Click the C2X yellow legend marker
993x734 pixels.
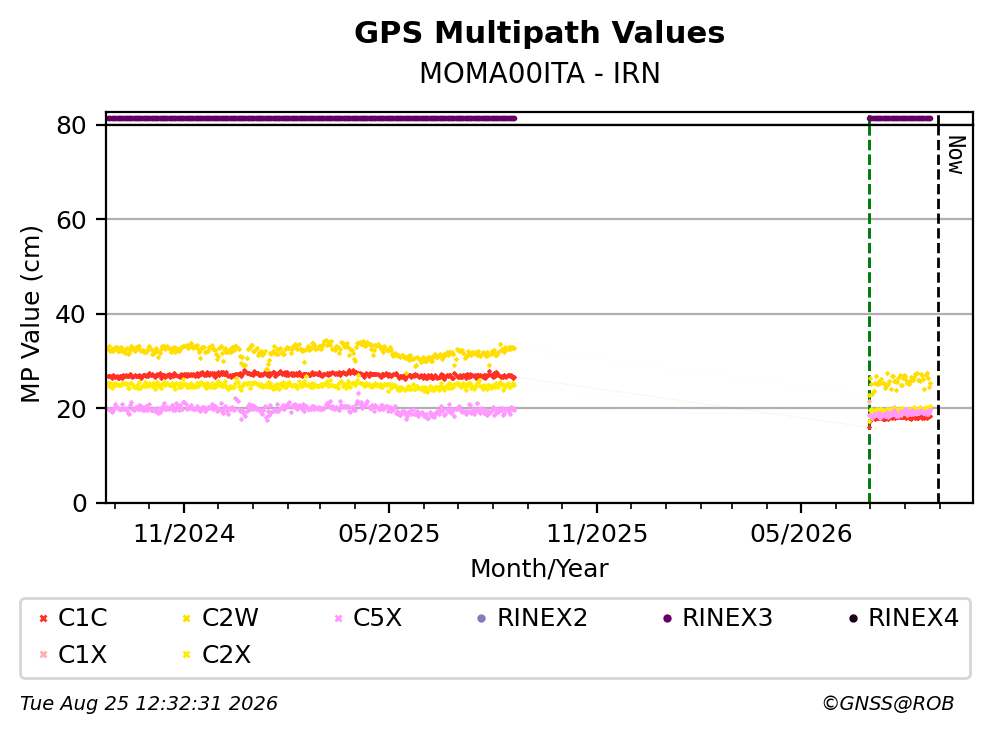pos(186,655)
